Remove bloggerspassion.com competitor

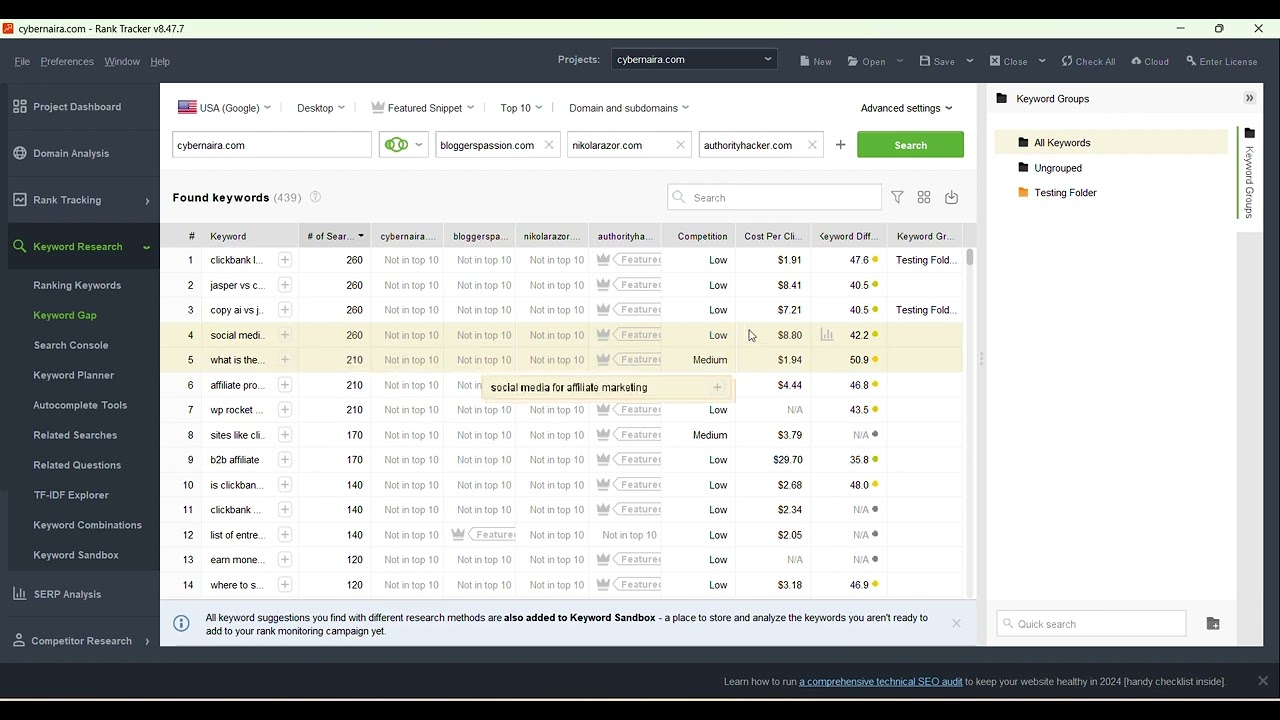[549, 145]
